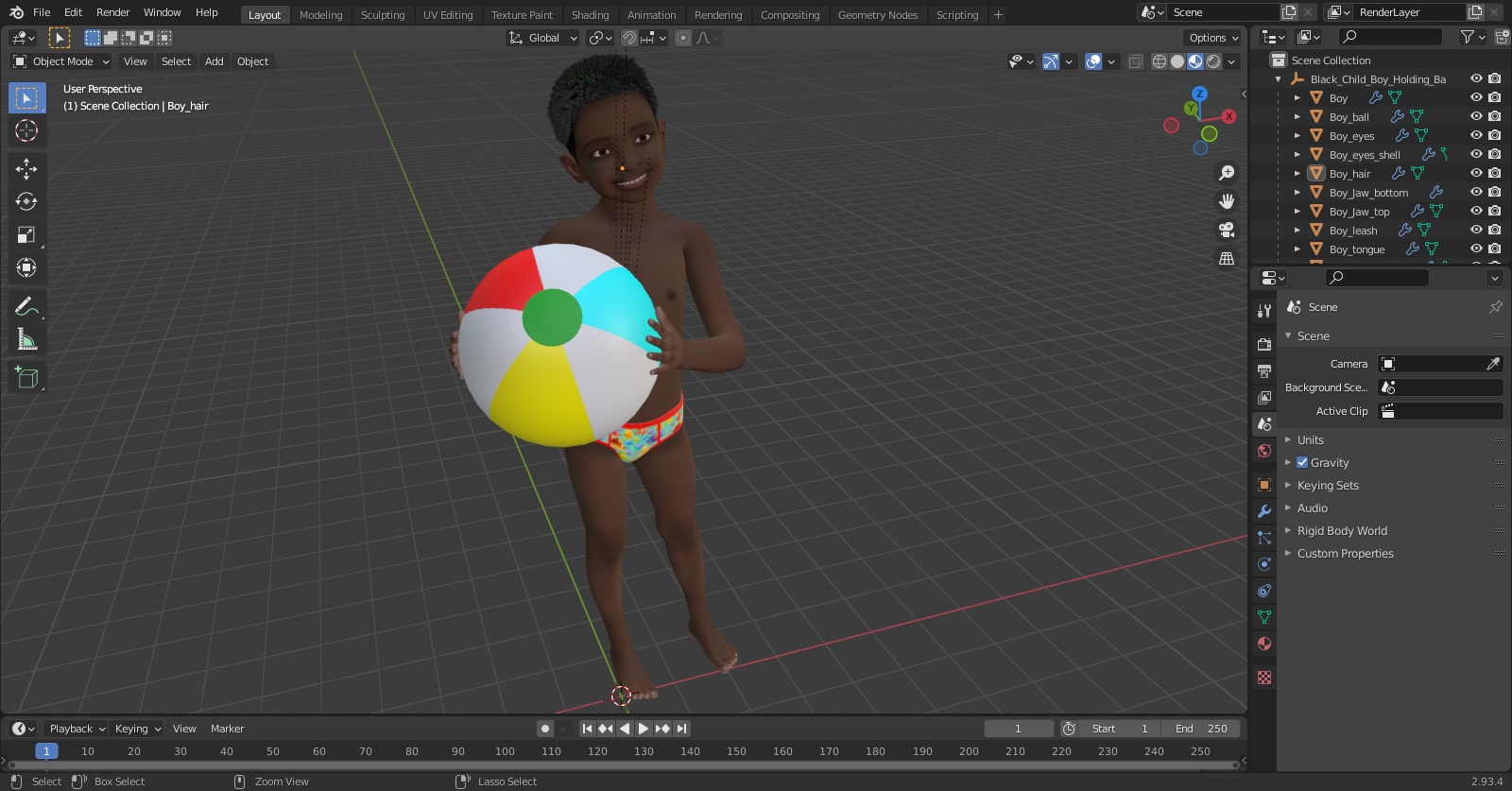1512x791 pixels.
Task: Open Material properties tab
Action: pos(1264,644)
